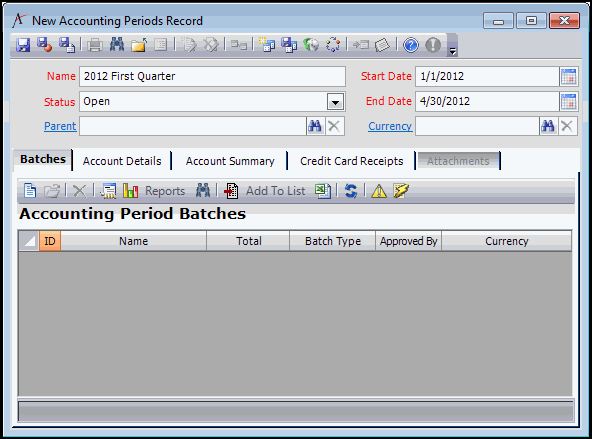Click the grayed list form icon in top toolbar
The height and width of the screenshot is (439, 592).
coord(160,45)
